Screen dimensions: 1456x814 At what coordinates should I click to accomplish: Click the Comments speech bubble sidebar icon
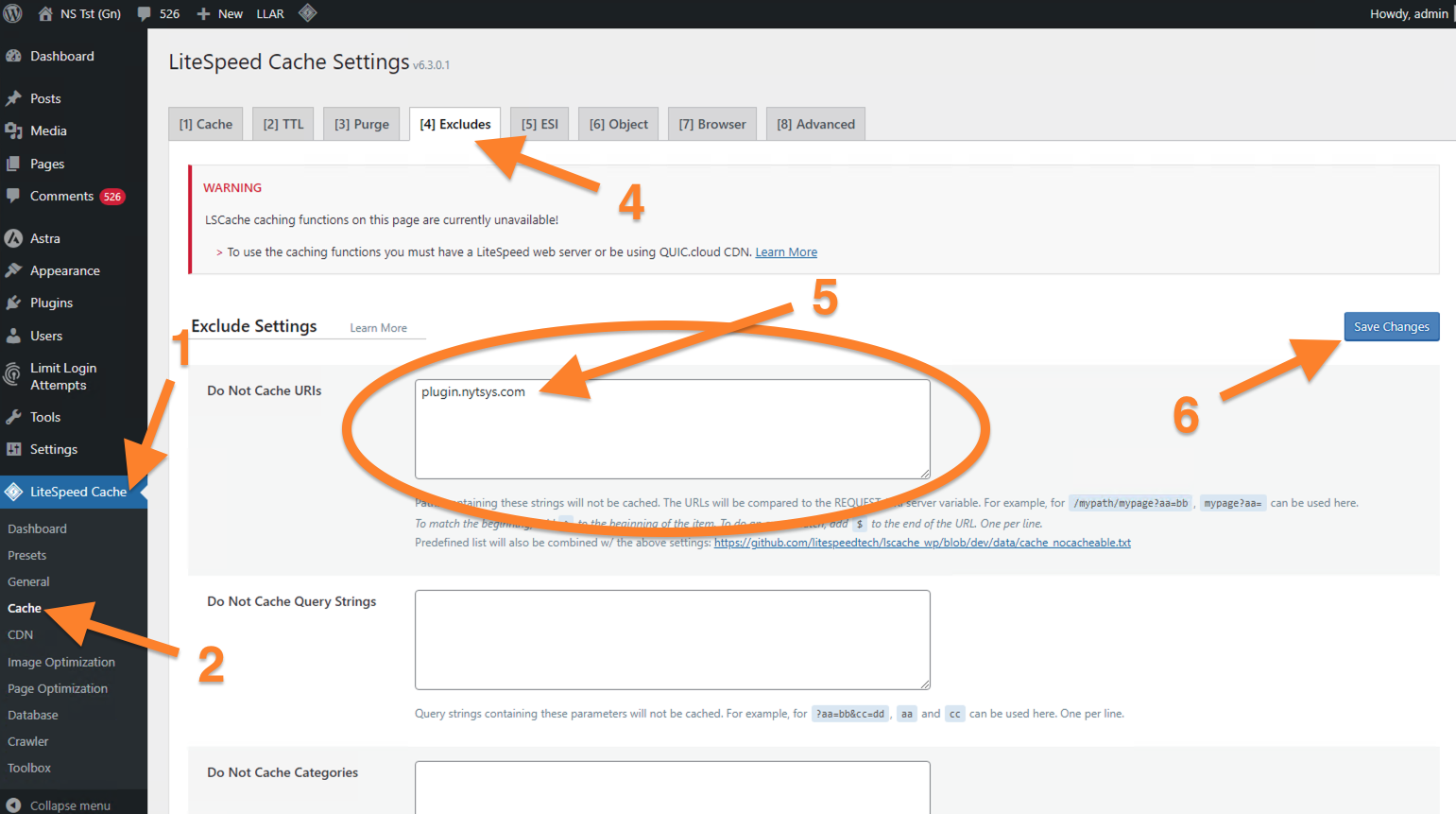click(13, 196)
